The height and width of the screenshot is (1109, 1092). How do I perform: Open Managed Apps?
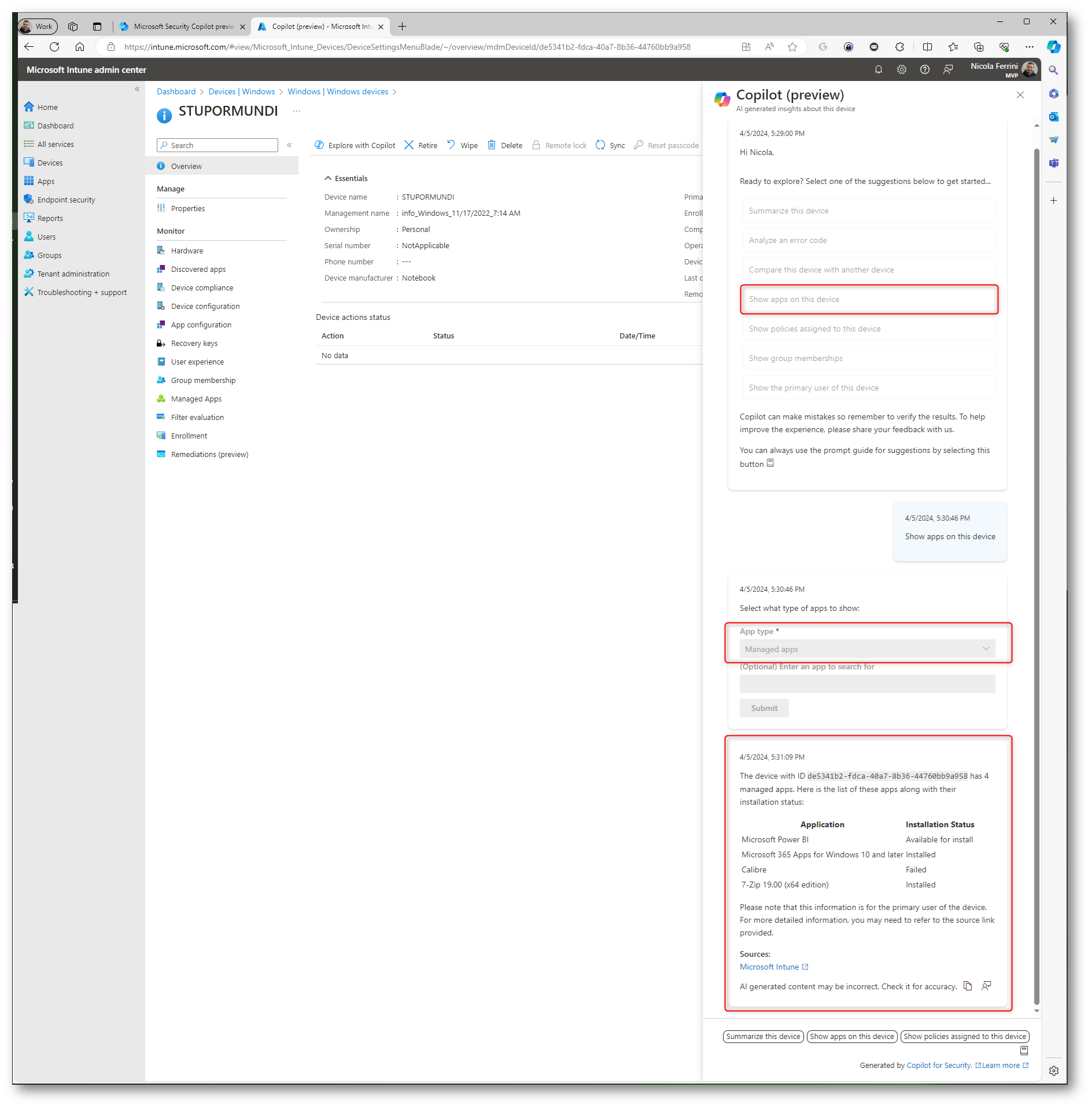[196, 399]
